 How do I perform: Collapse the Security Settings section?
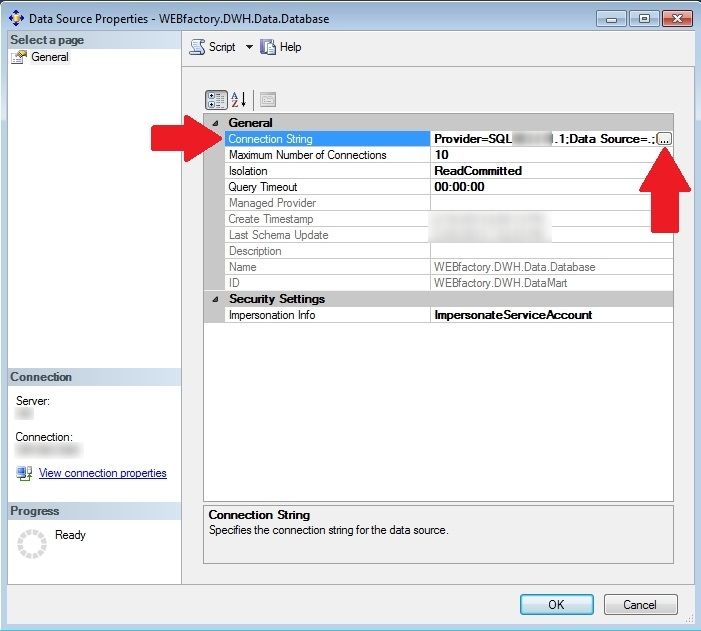click(x=215, y=299)
